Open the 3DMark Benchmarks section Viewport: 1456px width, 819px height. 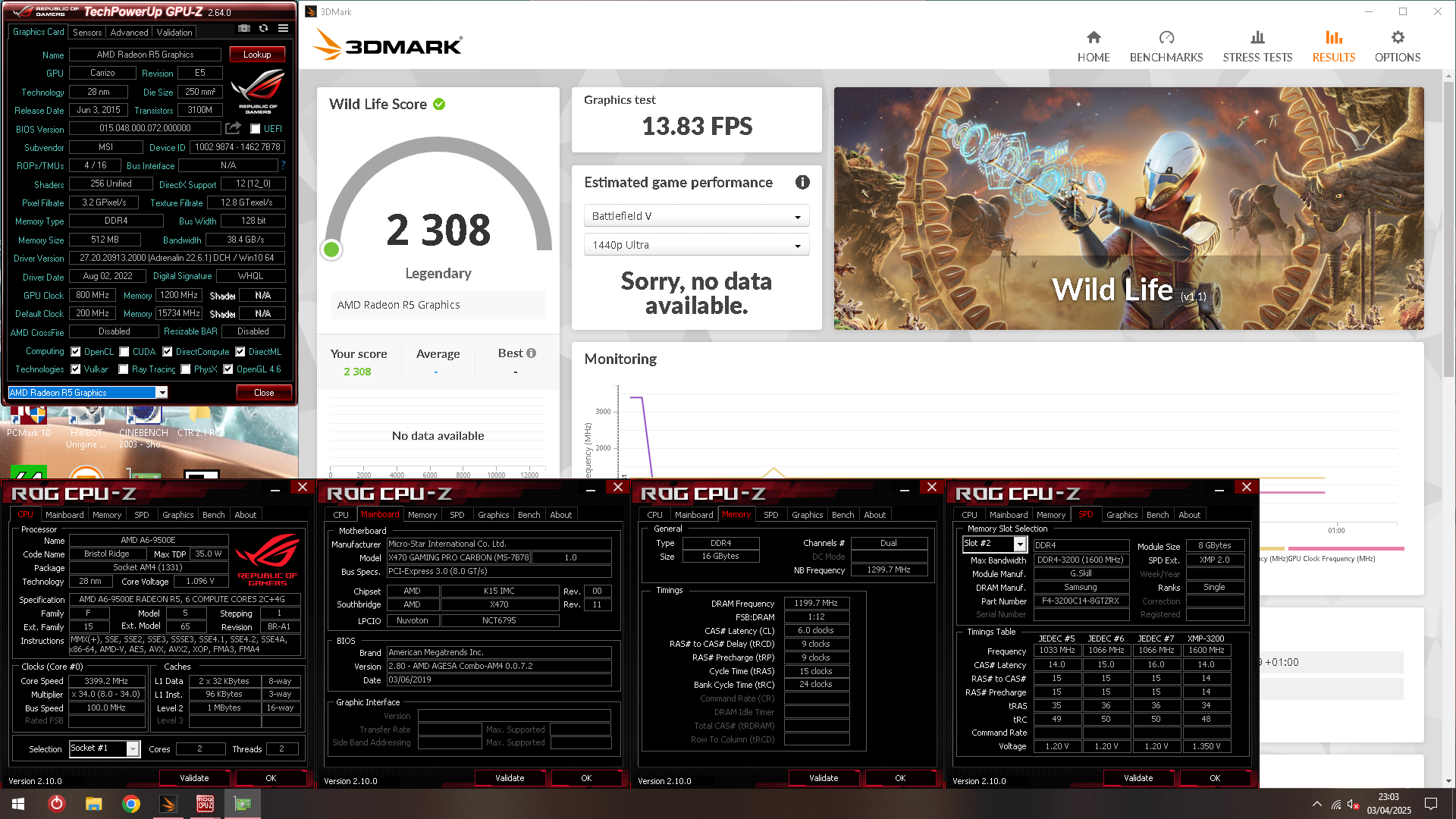1166,46
